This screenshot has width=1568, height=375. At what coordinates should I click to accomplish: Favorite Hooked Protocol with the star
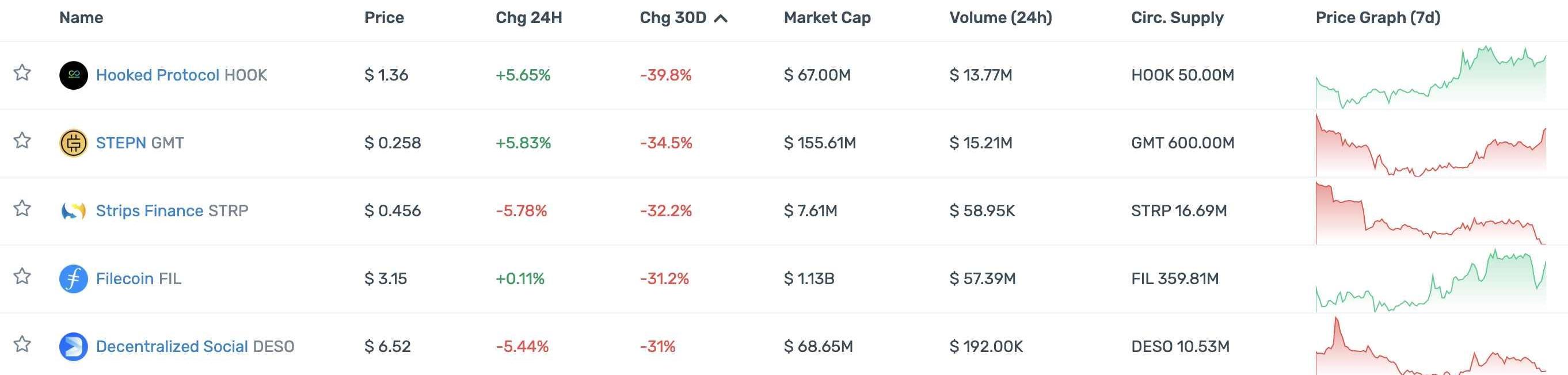tap(22, 73)
